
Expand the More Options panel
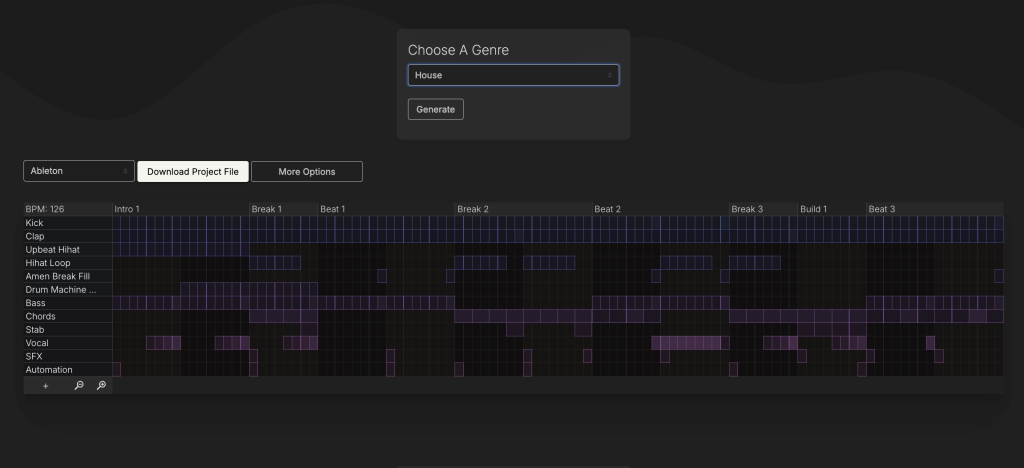coord(306,172)
